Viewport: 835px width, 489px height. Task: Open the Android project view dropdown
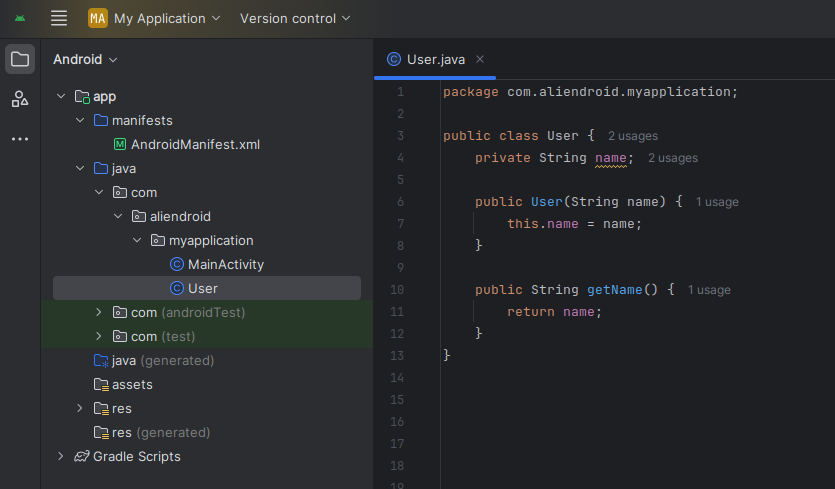pyautogui.click(x=85, y=59)
